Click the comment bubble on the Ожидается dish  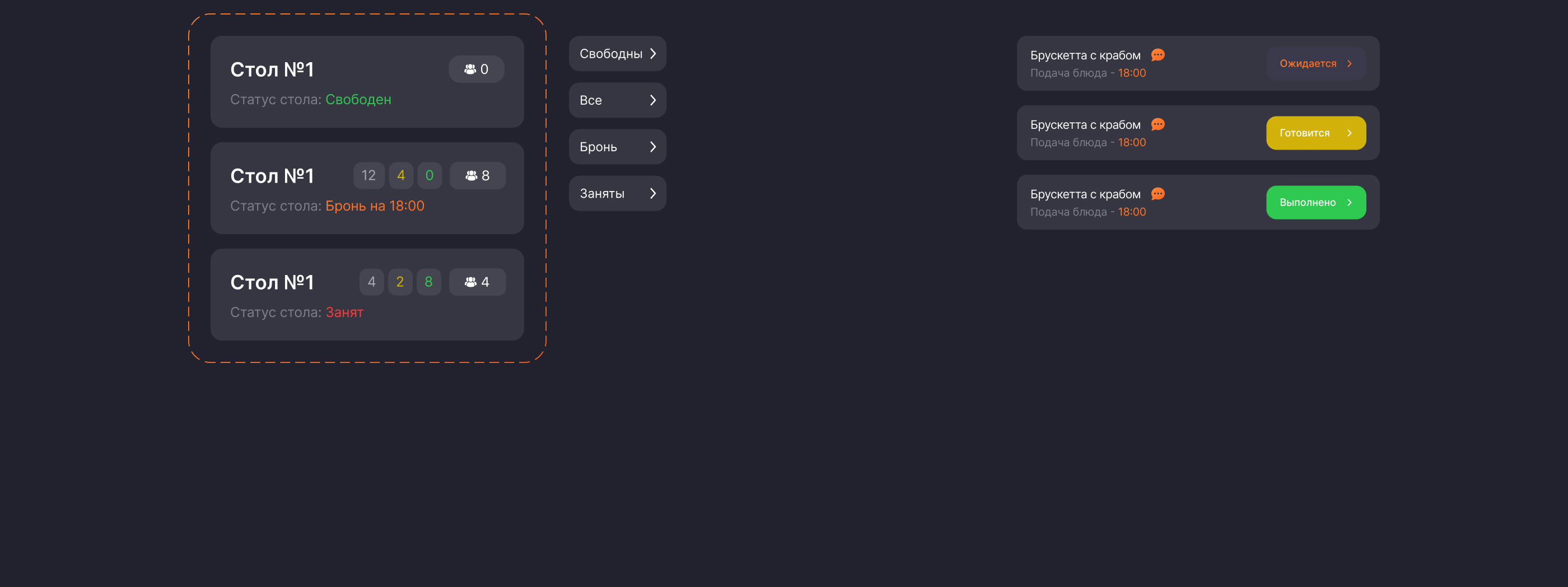tap(1158, 55)
